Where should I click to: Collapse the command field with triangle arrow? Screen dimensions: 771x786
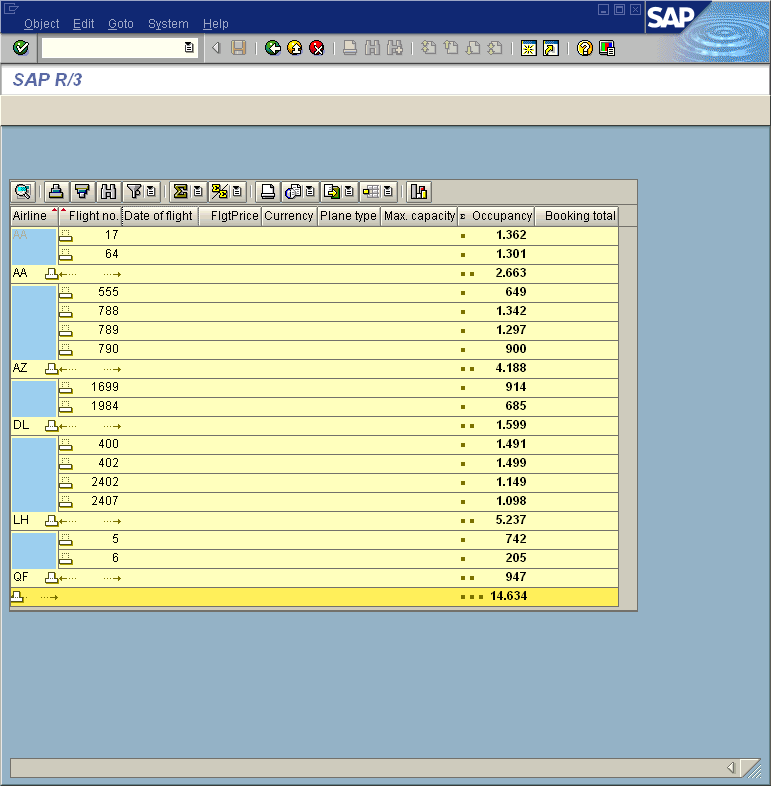click(x=216, y=48)
